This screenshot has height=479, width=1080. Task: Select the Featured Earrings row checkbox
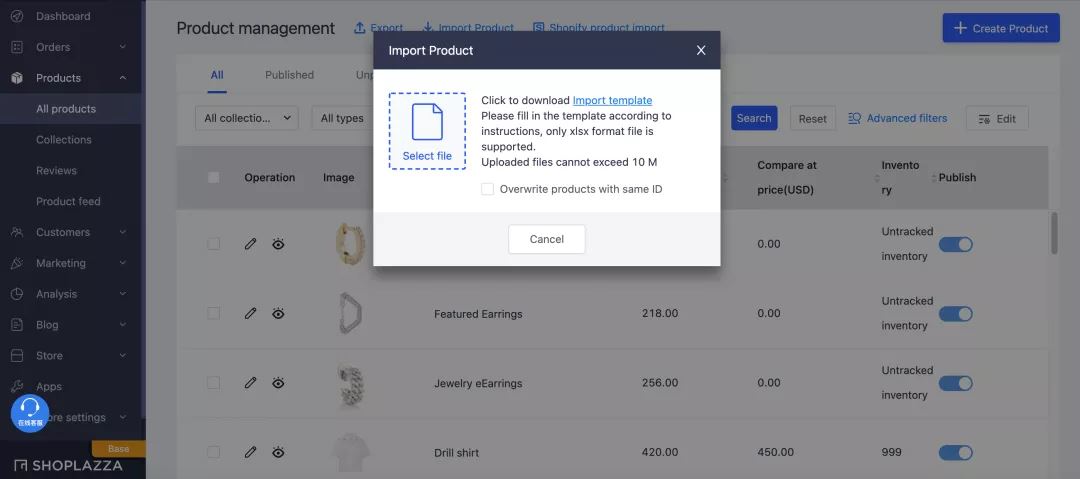tap(214, 313)
